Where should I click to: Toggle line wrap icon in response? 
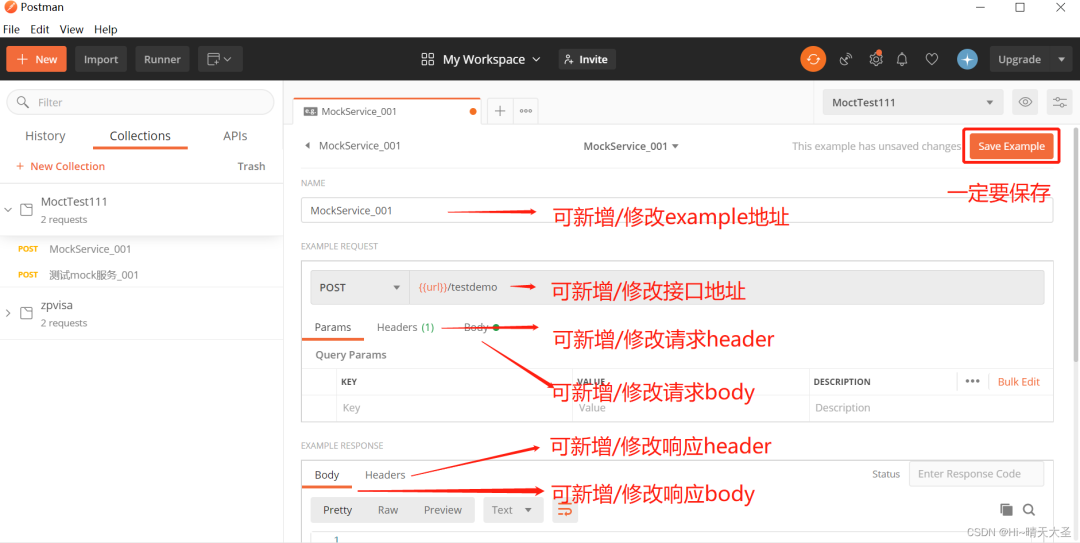click(565, 510)
